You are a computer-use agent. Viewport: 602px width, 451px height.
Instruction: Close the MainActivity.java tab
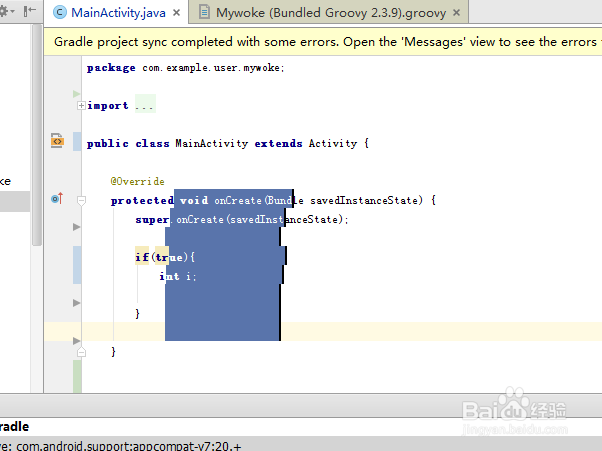pyautogui.click(x=177, y=13)
